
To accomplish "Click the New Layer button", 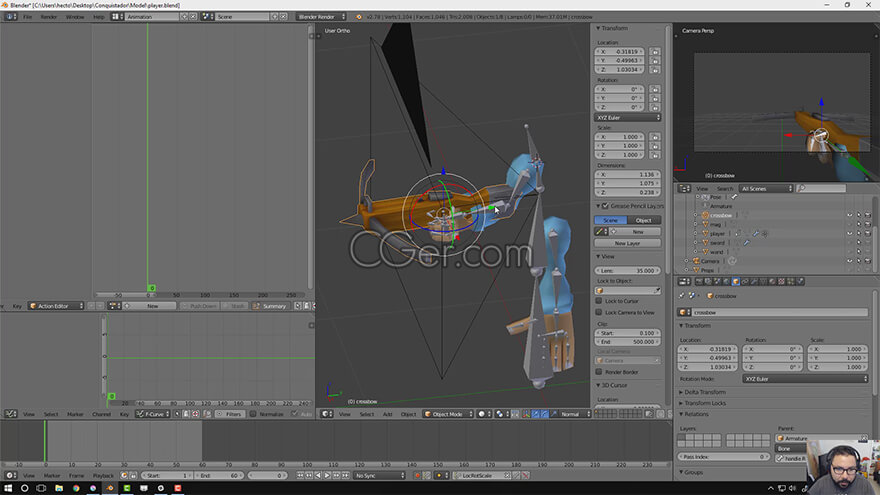I will click(x=627, y=243).
